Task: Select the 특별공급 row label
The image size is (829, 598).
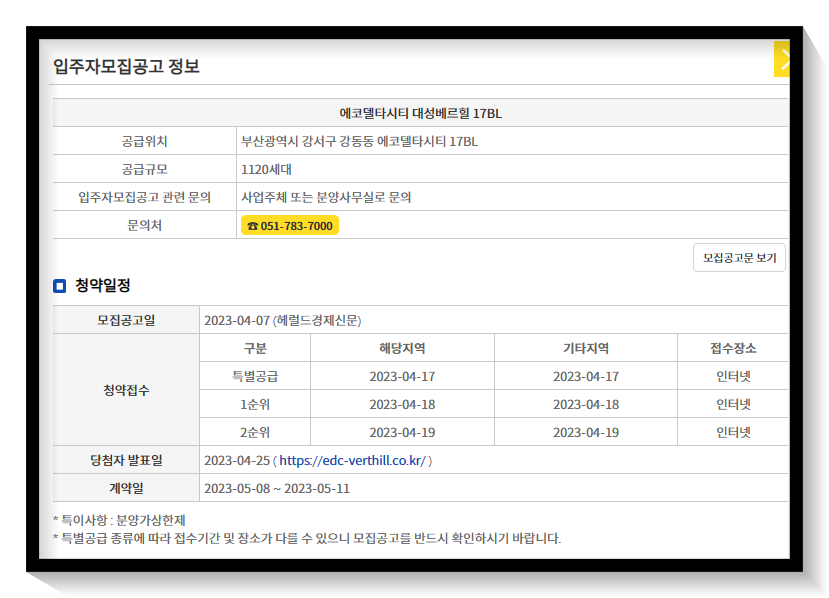Action: (255, 376)
